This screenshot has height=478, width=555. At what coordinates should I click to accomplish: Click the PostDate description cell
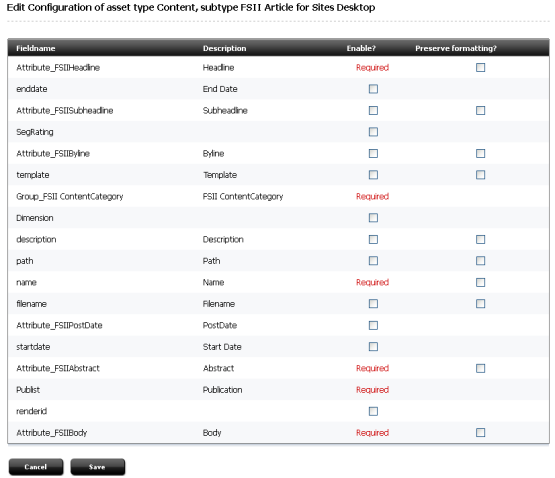pos(219,325)
